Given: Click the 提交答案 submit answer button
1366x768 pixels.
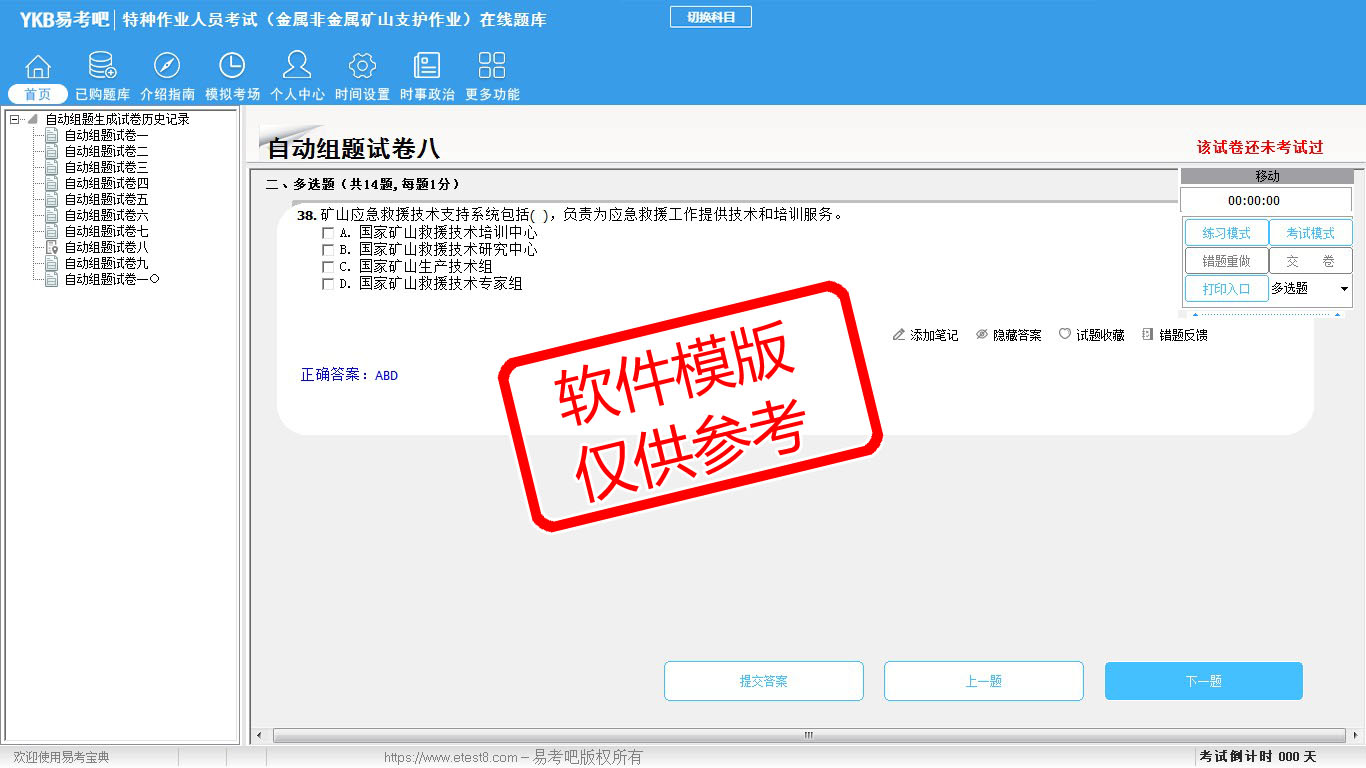Looking at the screenshot, I should pos(763,681).
